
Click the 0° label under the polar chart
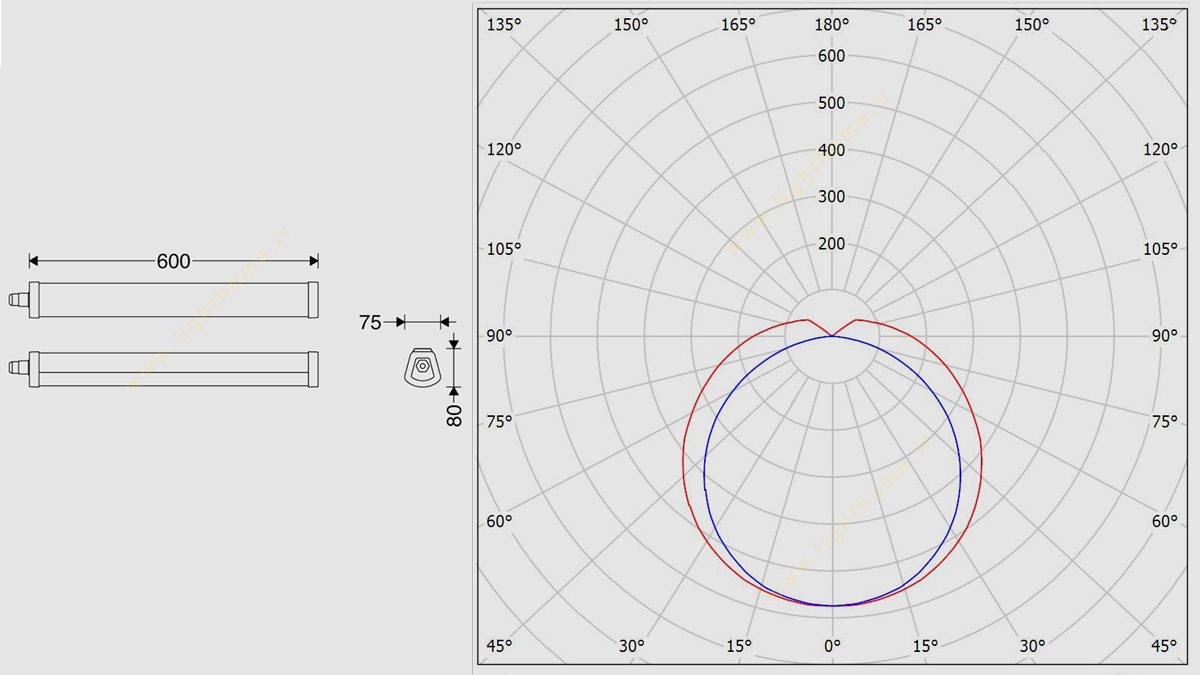pos(832,646)
